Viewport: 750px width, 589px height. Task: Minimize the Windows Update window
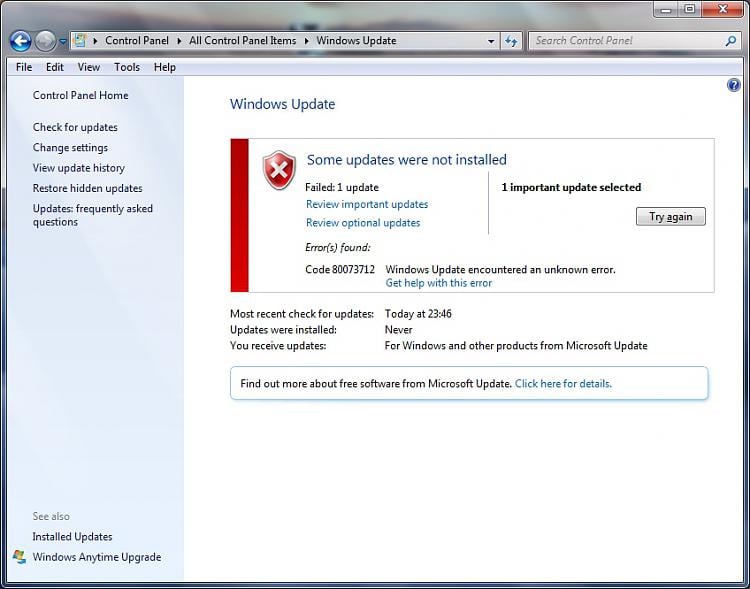(x=666, y=9)
